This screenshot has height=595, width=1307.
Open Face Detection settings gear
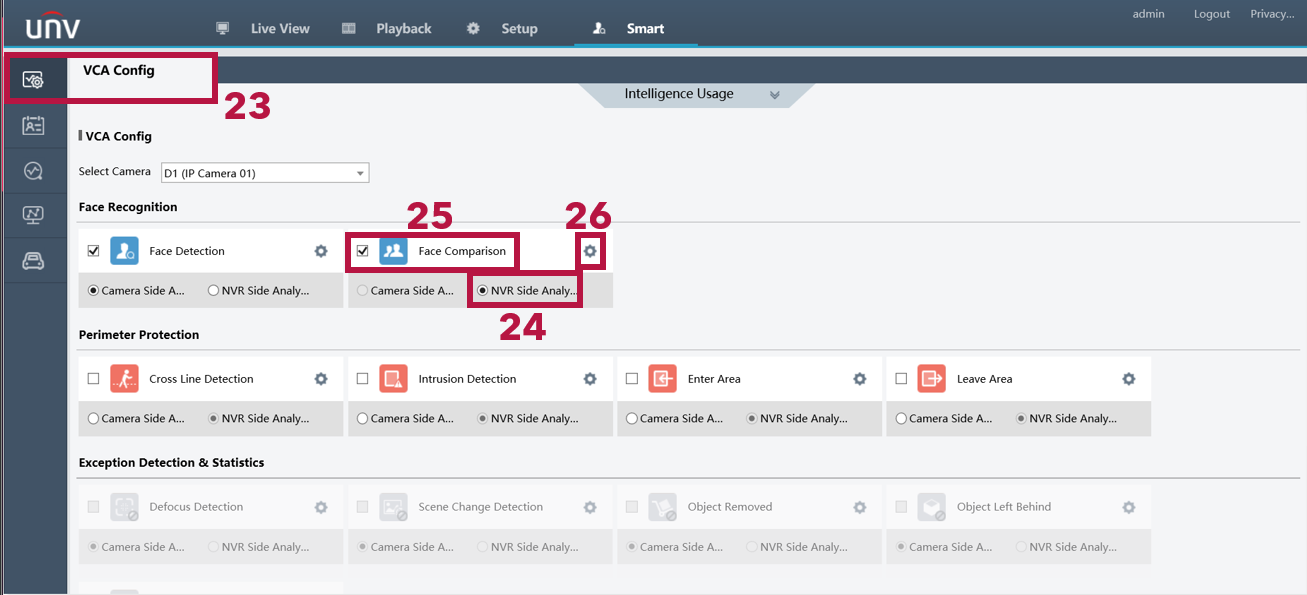[321, 251]
